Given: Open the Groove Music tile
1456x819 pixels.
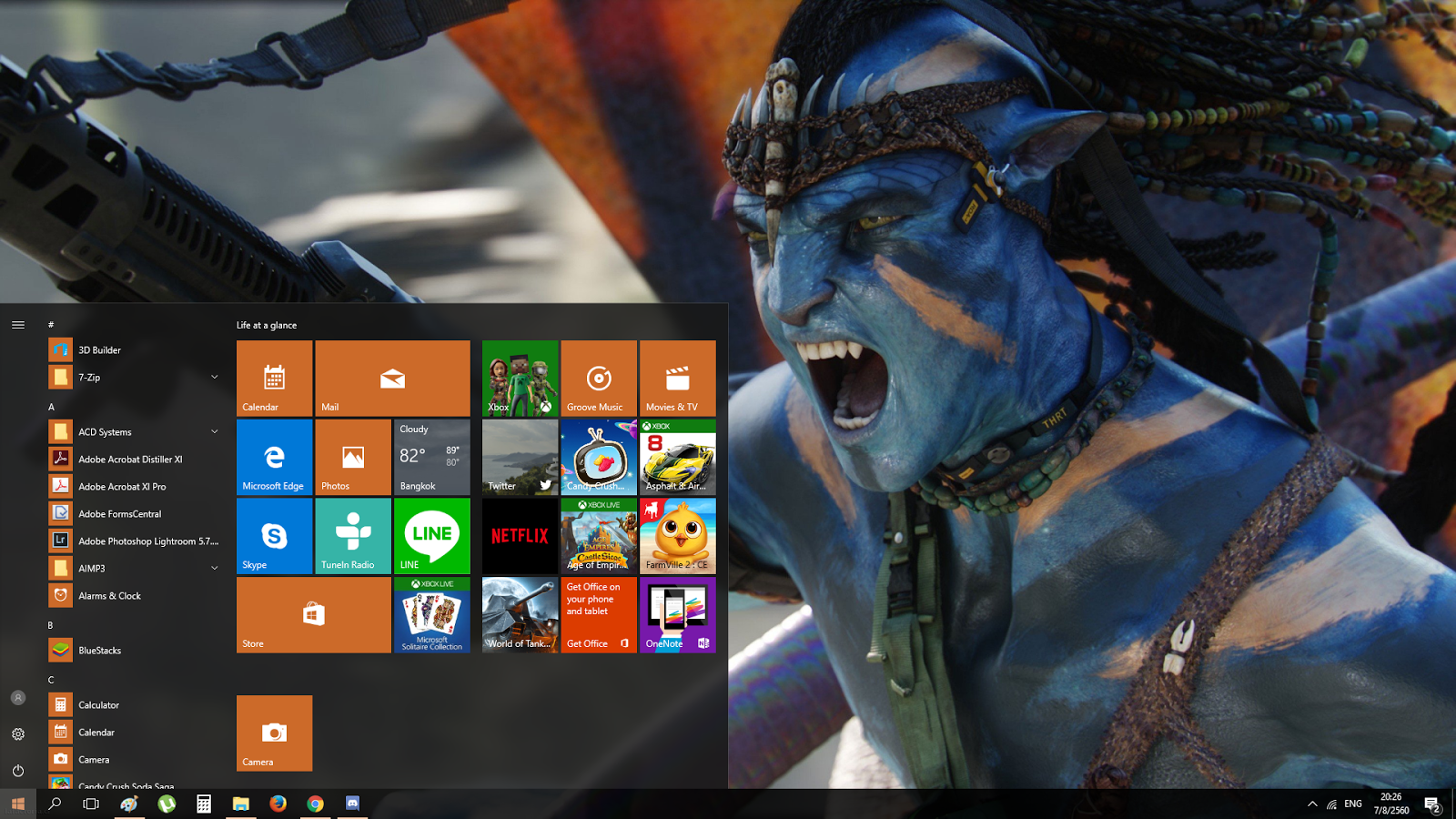Looking at the screenshot, I should [599, 379].
